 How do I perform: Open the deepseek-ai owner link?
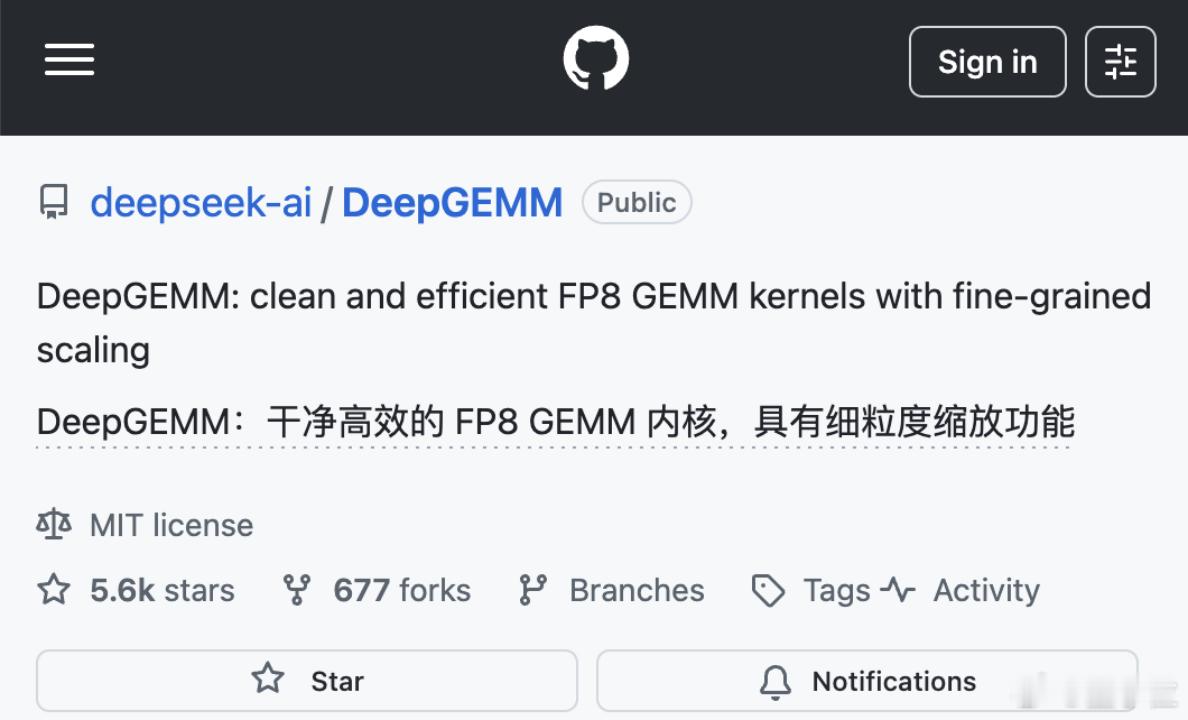(201, 202)
